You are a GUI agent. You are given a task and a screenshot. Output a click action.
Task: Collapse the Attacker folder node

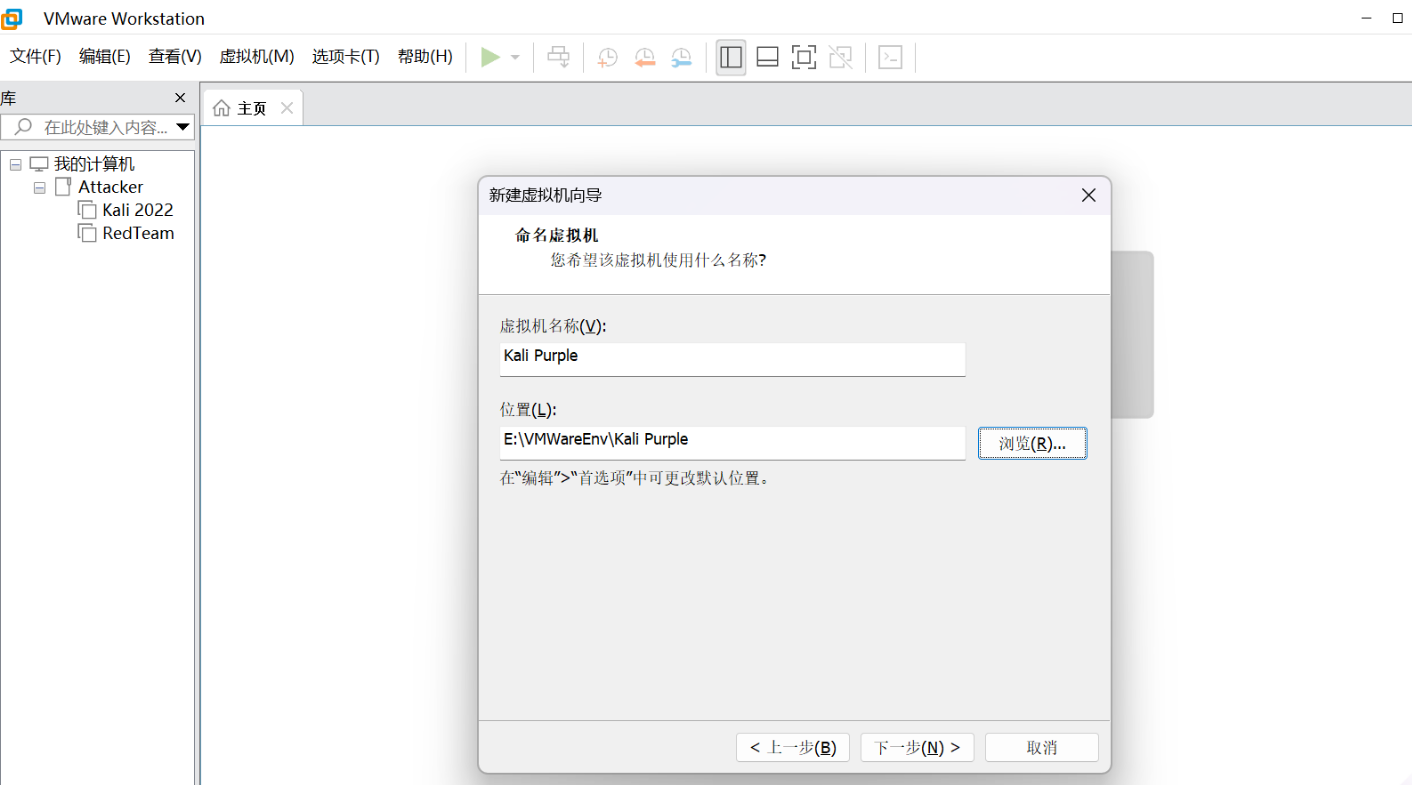tap(39, 187)
